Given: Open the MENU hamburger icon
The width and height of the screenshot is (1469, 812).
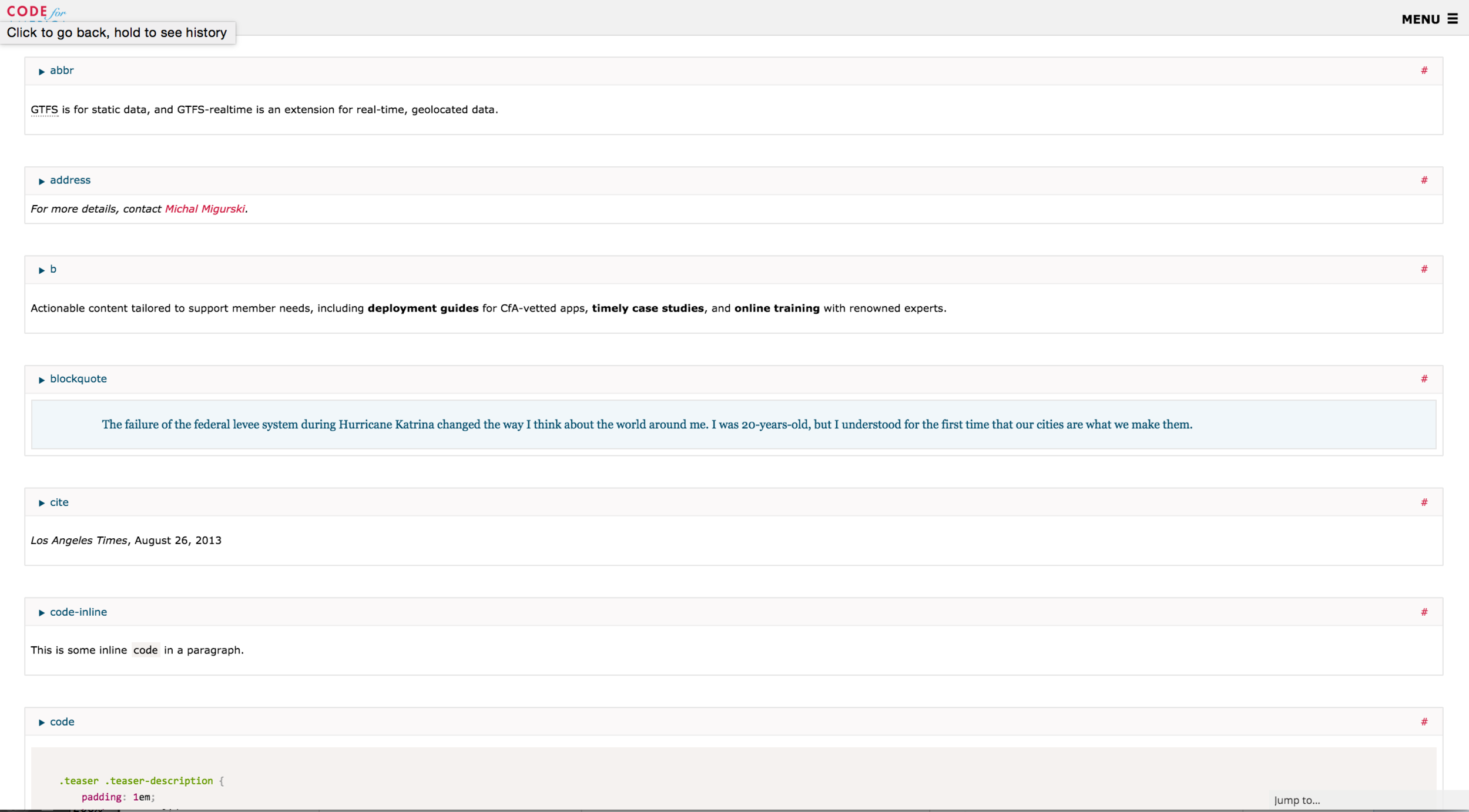Looking at the screenshot, I should click(1453, 19).
